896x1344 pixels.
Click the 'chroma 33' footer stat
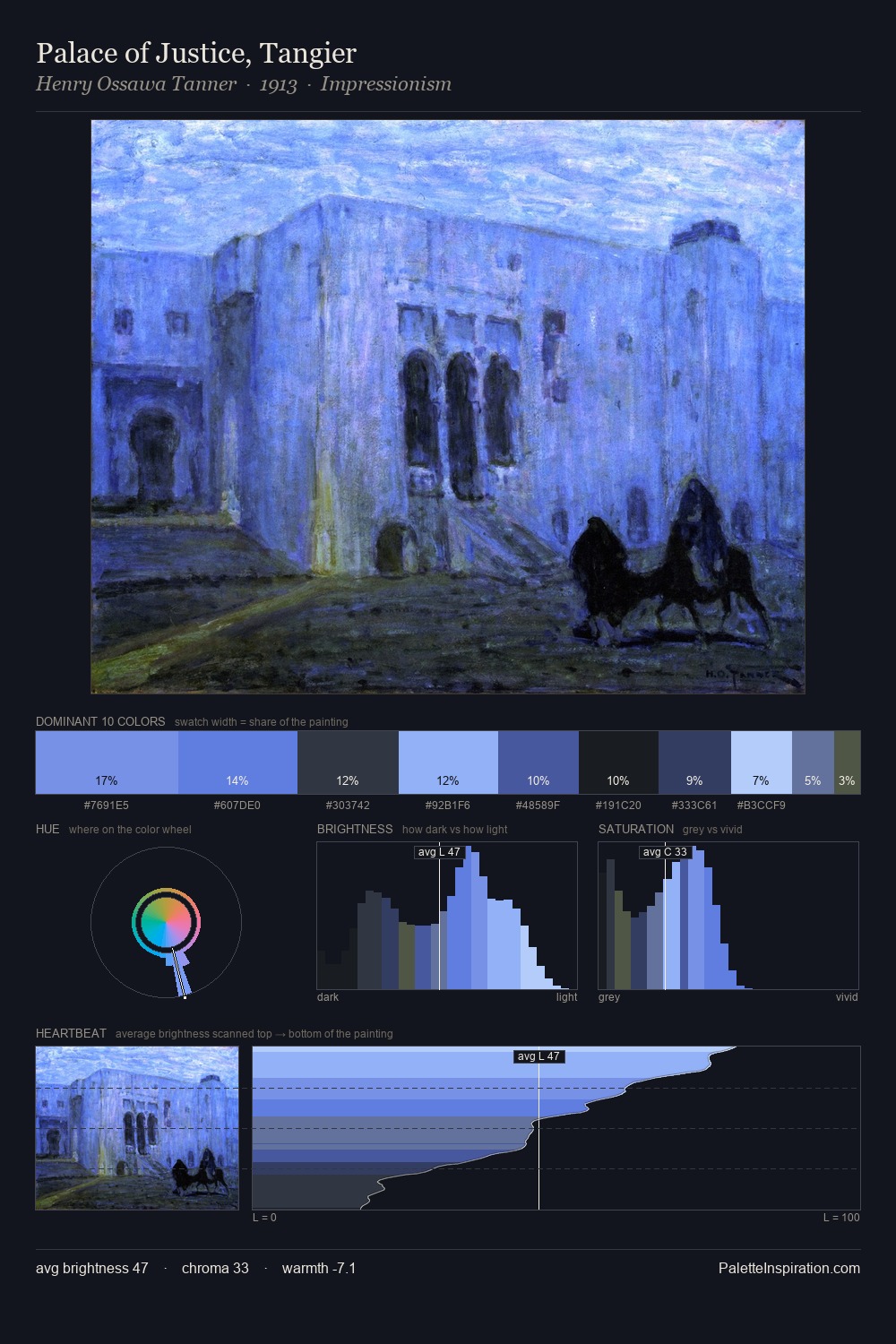[x=215, y=1268]
